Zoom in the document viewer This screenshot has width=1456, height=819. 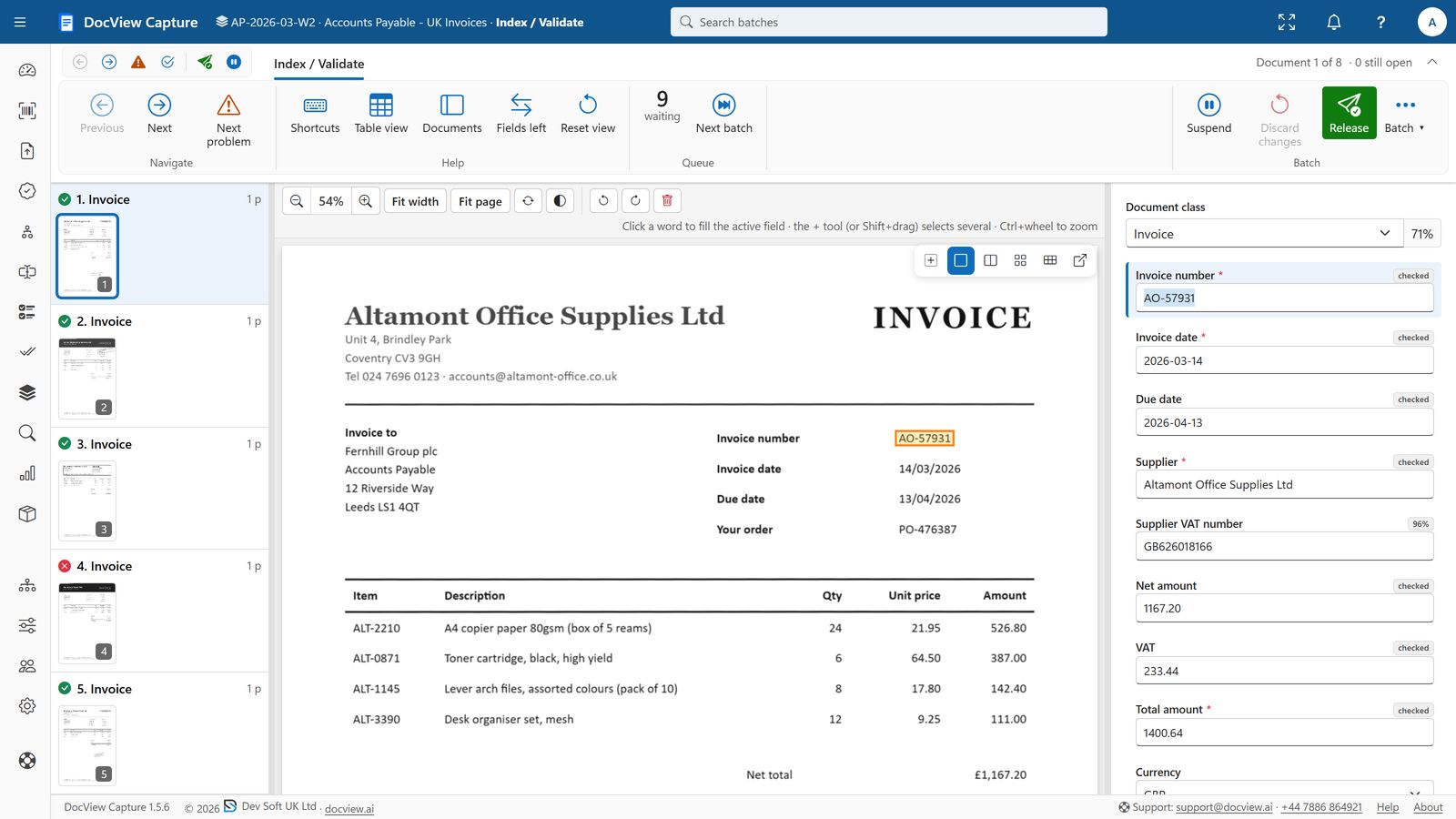pos(366,201)
